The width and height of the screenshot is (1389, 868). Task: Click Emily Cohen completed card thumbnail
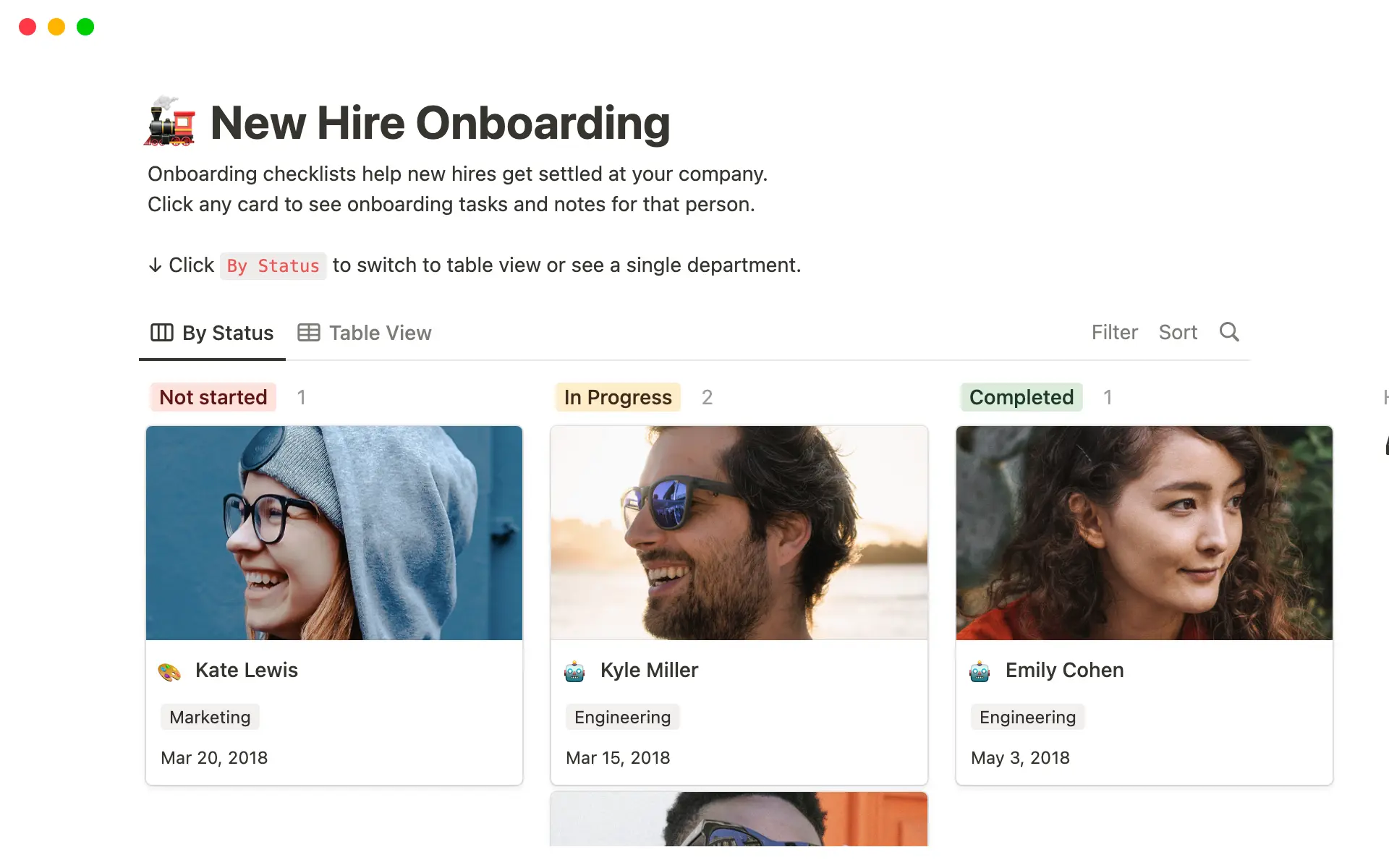pos(1145,532)
